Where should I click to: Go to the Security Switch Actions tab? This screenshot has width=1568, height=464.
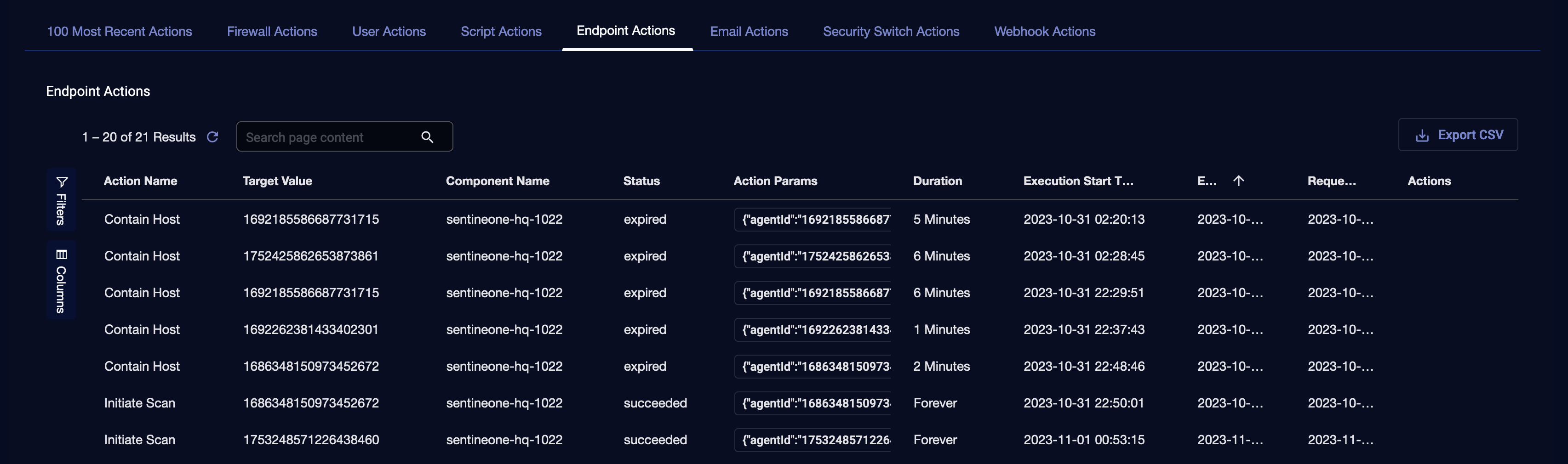pyautogui.click(x=891, y=32)
